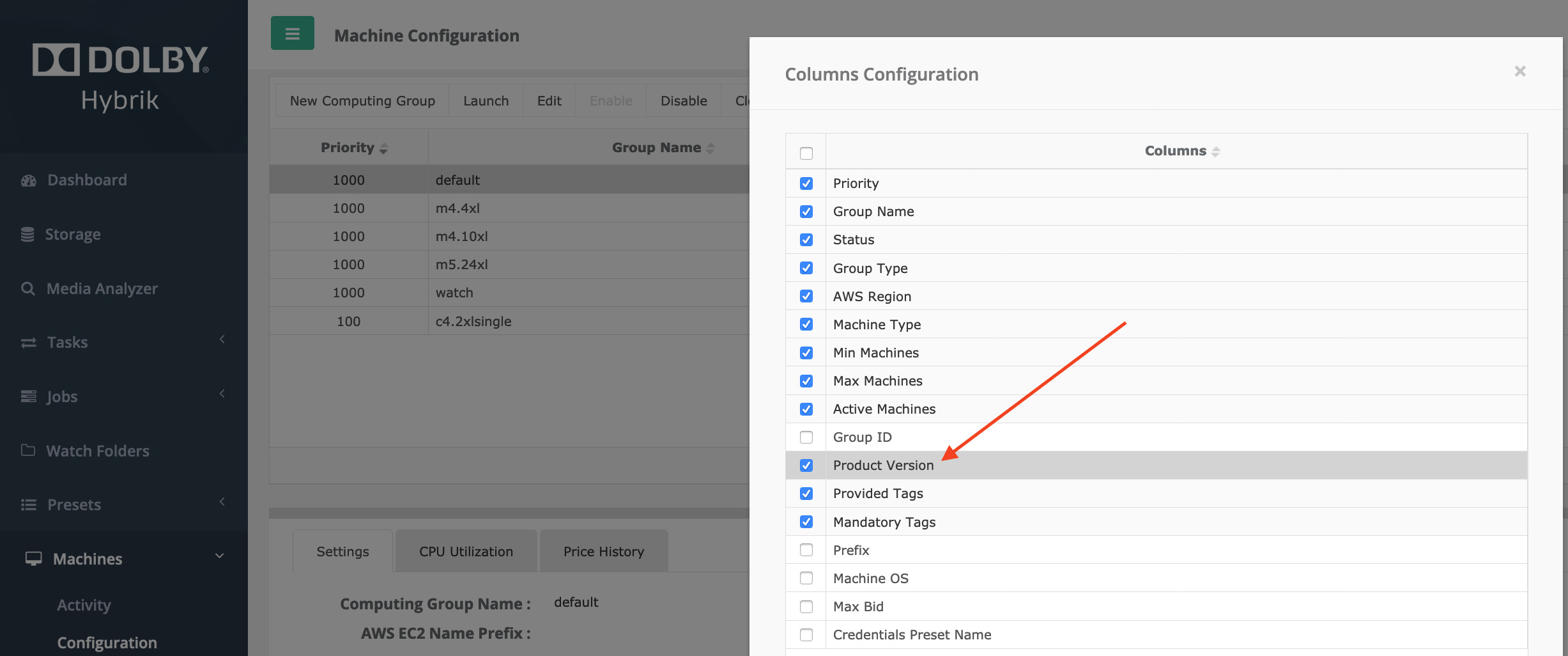Uncheck the Status column checkbox
Image resolution: width=1568 pixels, height=656 pixels.
click(806, 240)
